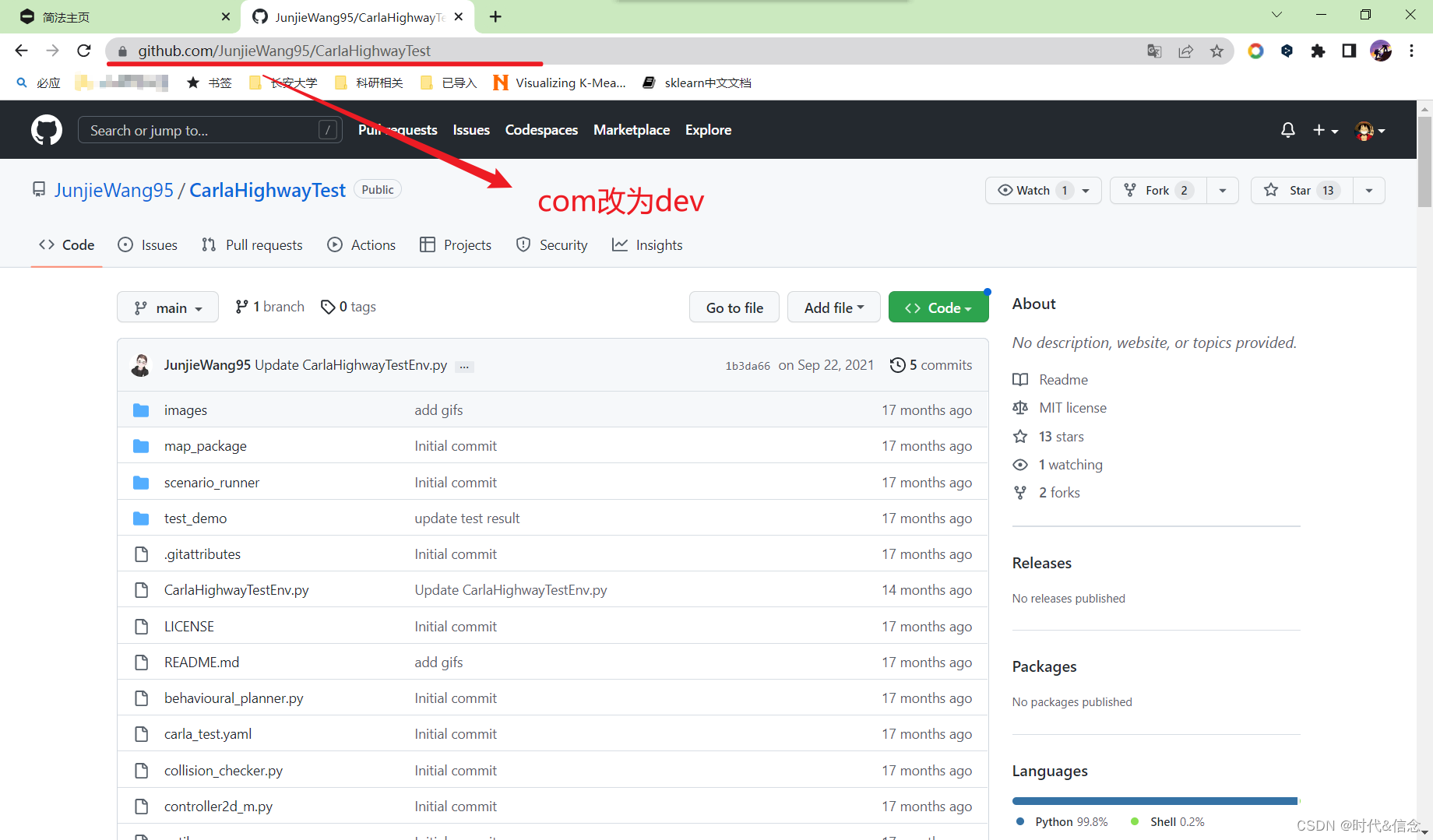This screenshot has width=1433, height=840.
Task: Open the main branch selector
Action: (x=167, y=308)
